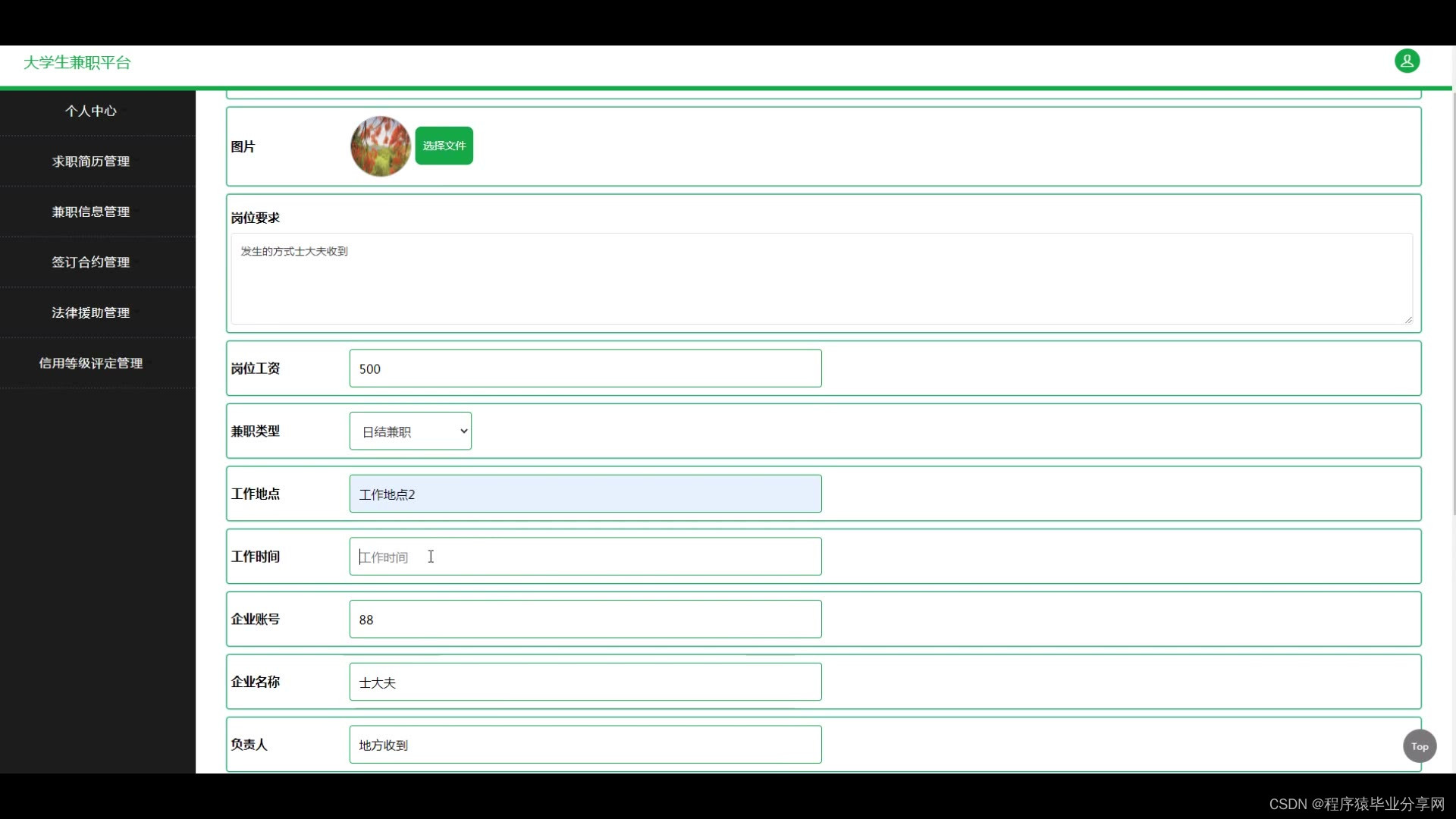Click the user avatar icon top right

(x=1407, y=61)
